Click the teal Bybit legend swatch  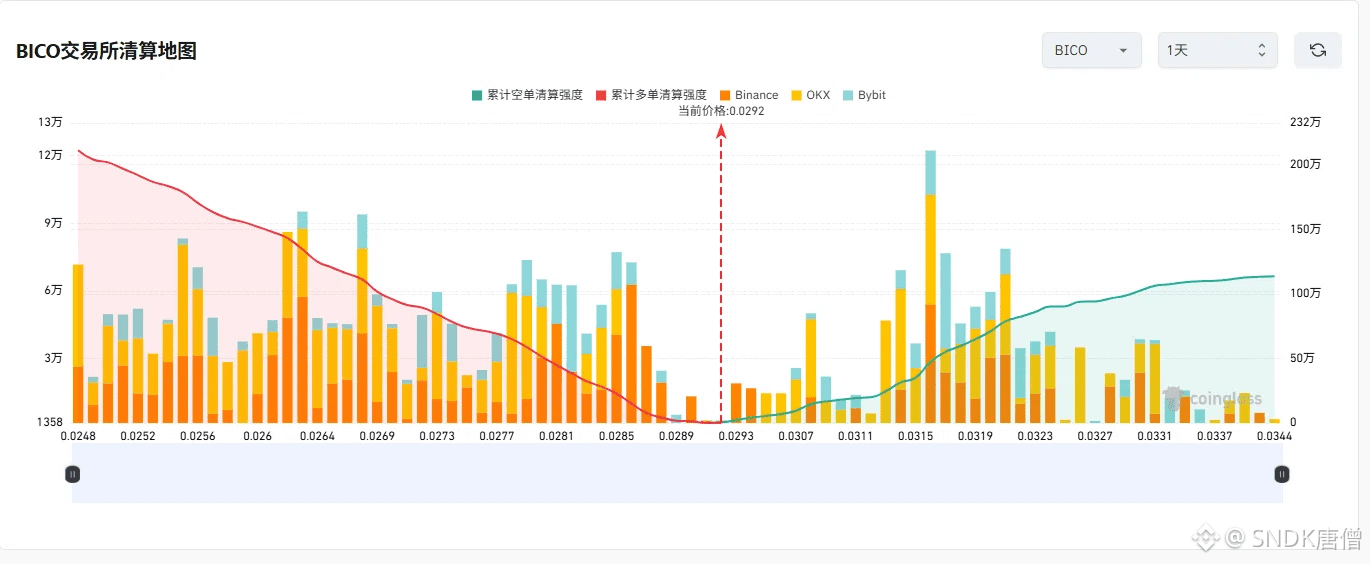coord(848,95)
